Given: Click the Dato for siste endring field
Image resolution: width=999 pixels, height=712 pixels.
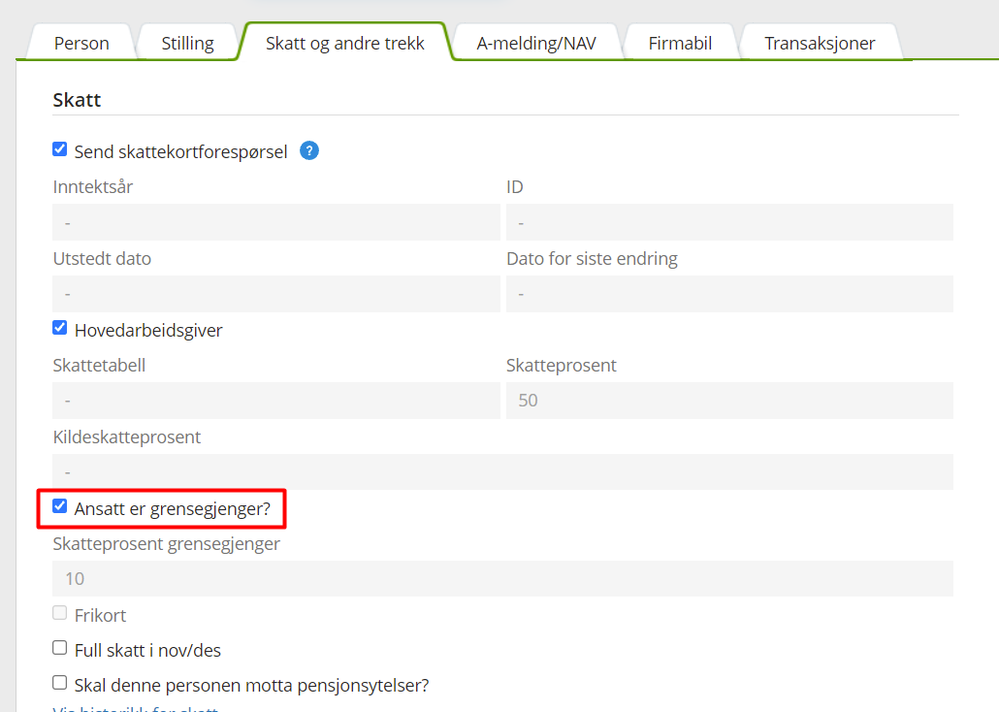Looking at the screenshot, I should tap(729, 294).
